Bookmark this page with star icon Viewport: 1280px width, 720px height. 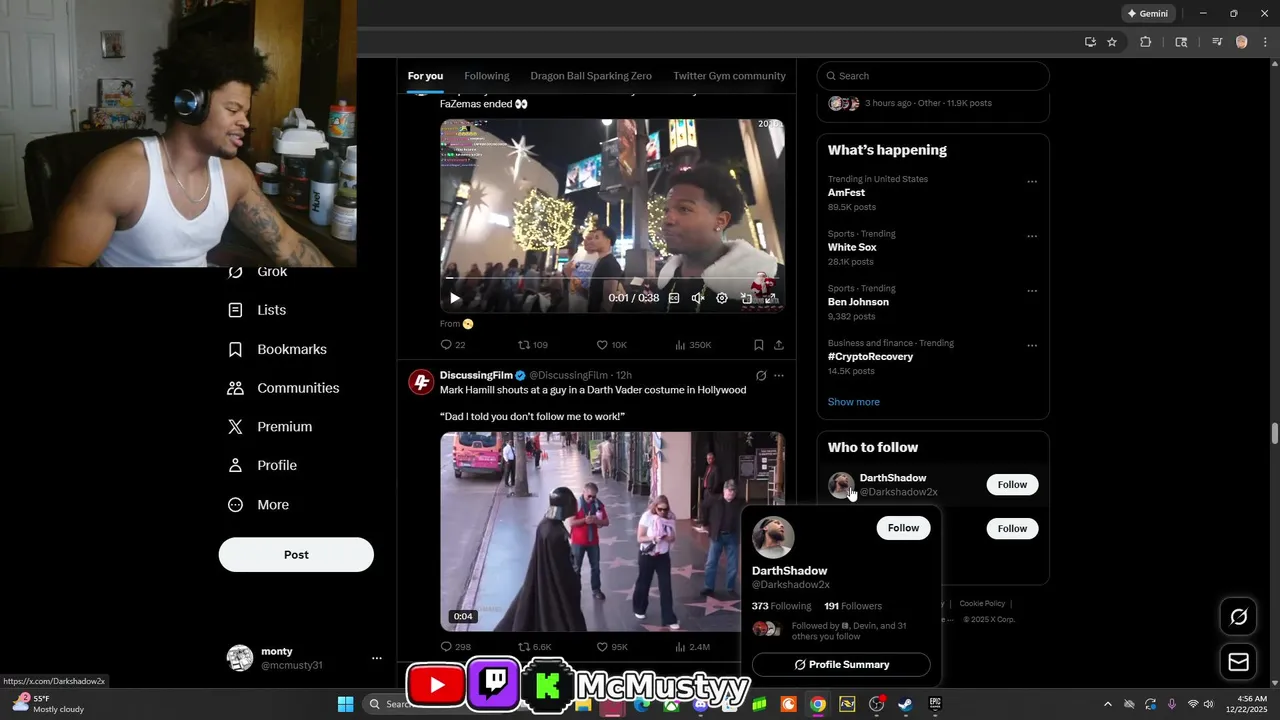1112,42
